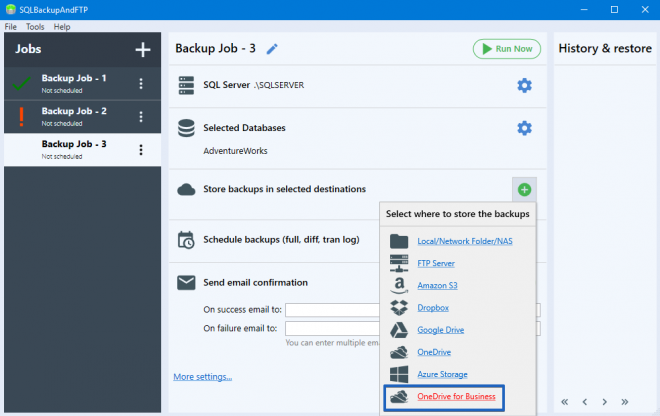Viewport: 660px width, 416px height.
Task: Click the SQL Server rack icon
Action: (x=186, y=85)
